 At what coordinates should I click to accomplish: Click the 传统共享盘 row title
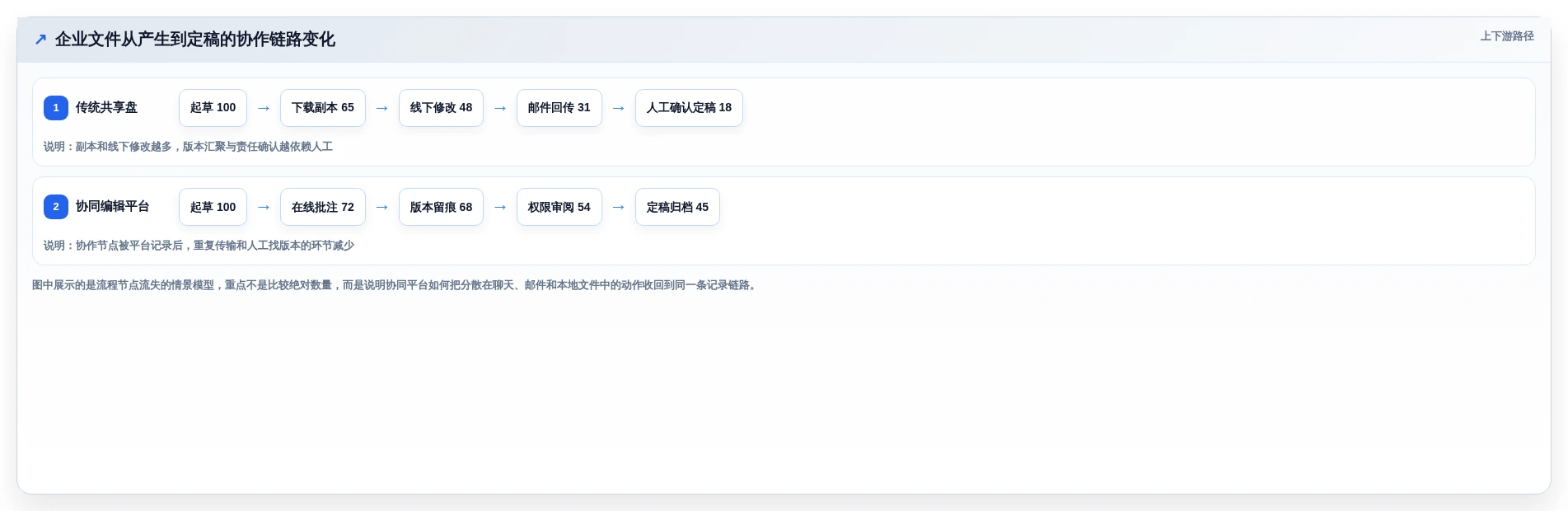pos(106,108)
